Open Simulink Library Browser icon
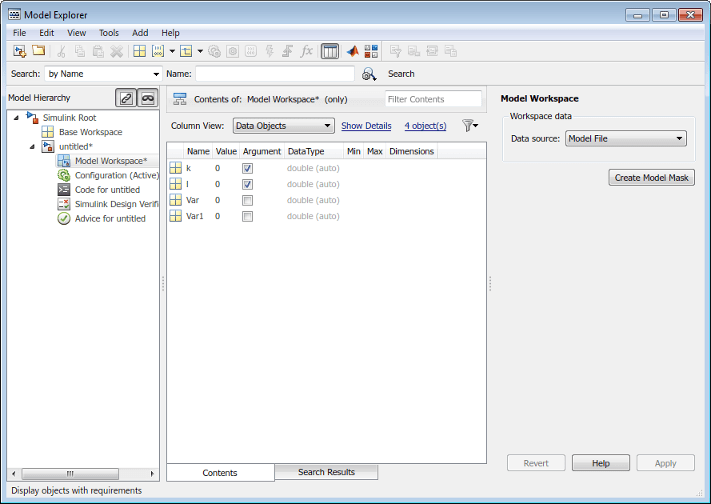Viewport: 711px width, 504px height. pyautogui.click(x=371, y=51)
